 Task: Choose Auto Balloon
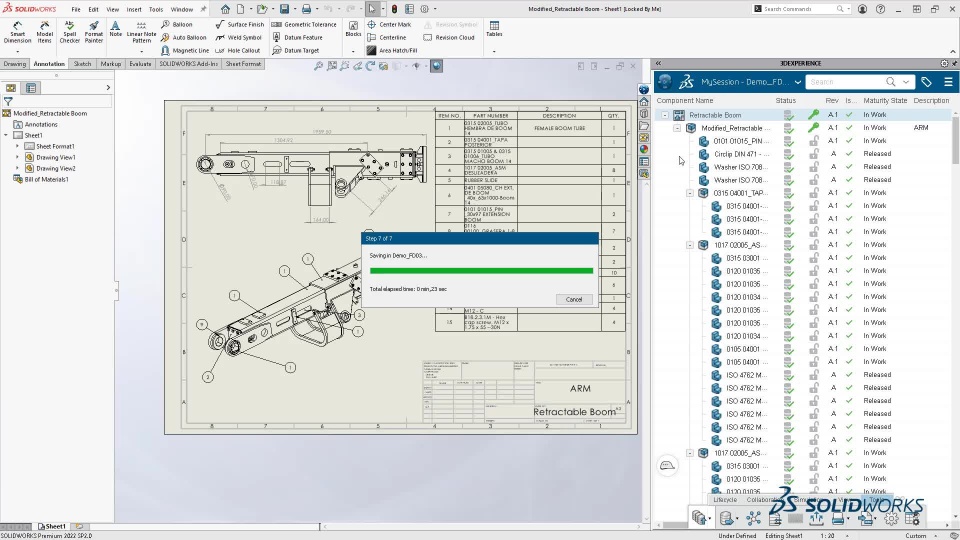point(183,37)
